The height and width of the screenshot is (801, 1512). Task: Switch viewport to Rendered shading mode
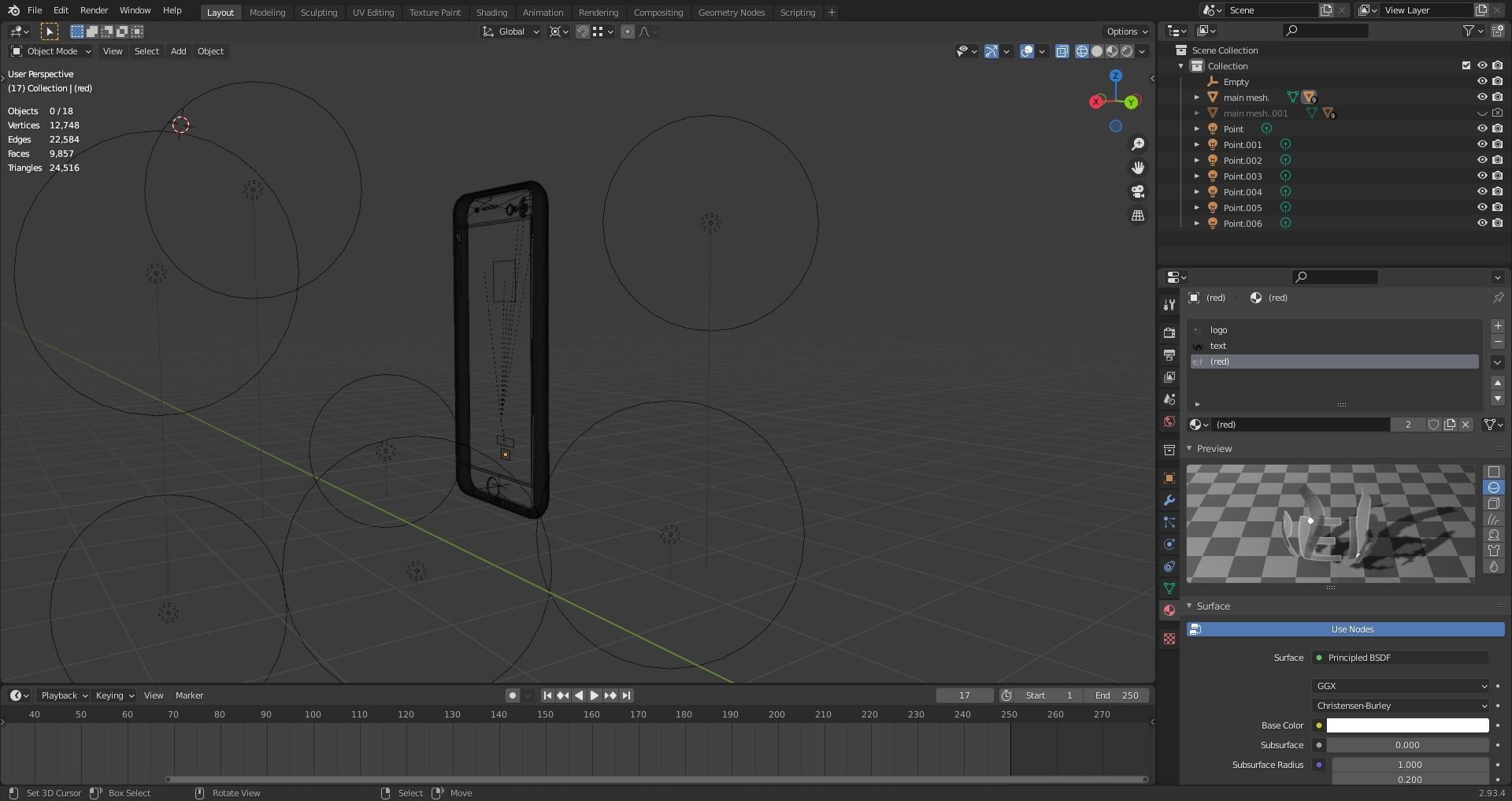[x=1127, y=51]
